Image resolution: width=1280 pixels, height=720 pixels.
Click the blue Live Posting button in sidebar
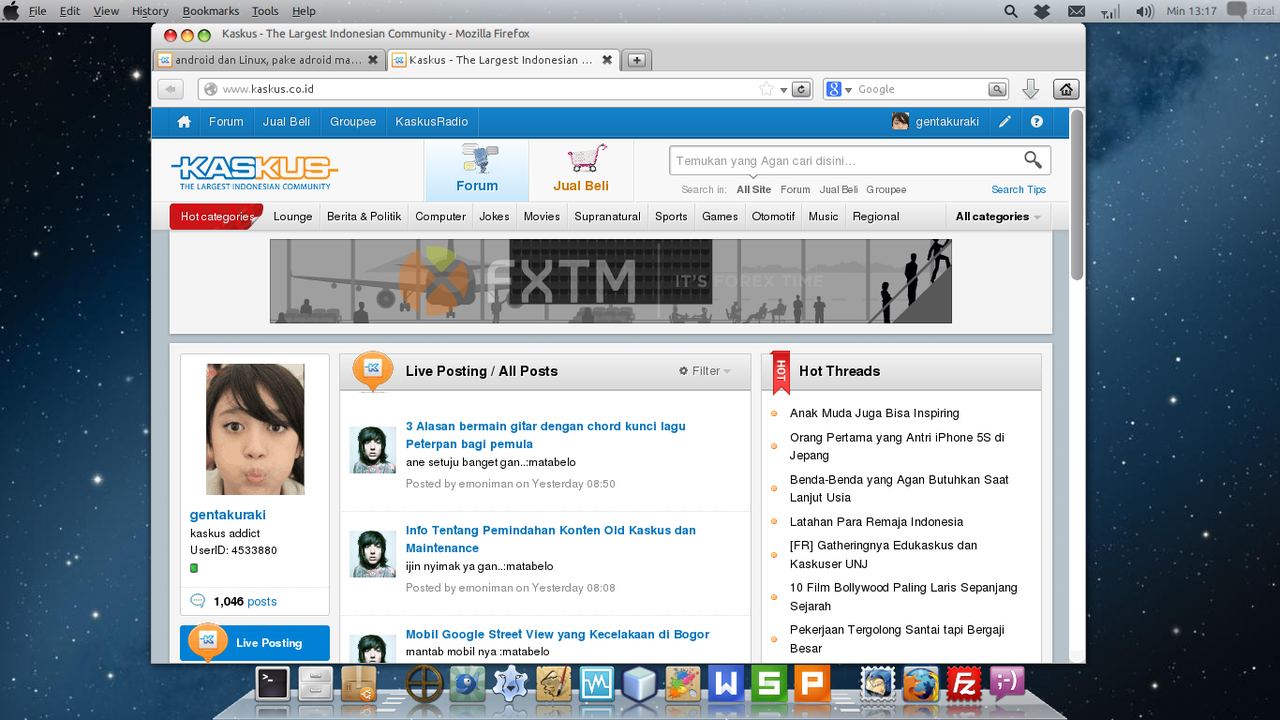tap(255, 643)
